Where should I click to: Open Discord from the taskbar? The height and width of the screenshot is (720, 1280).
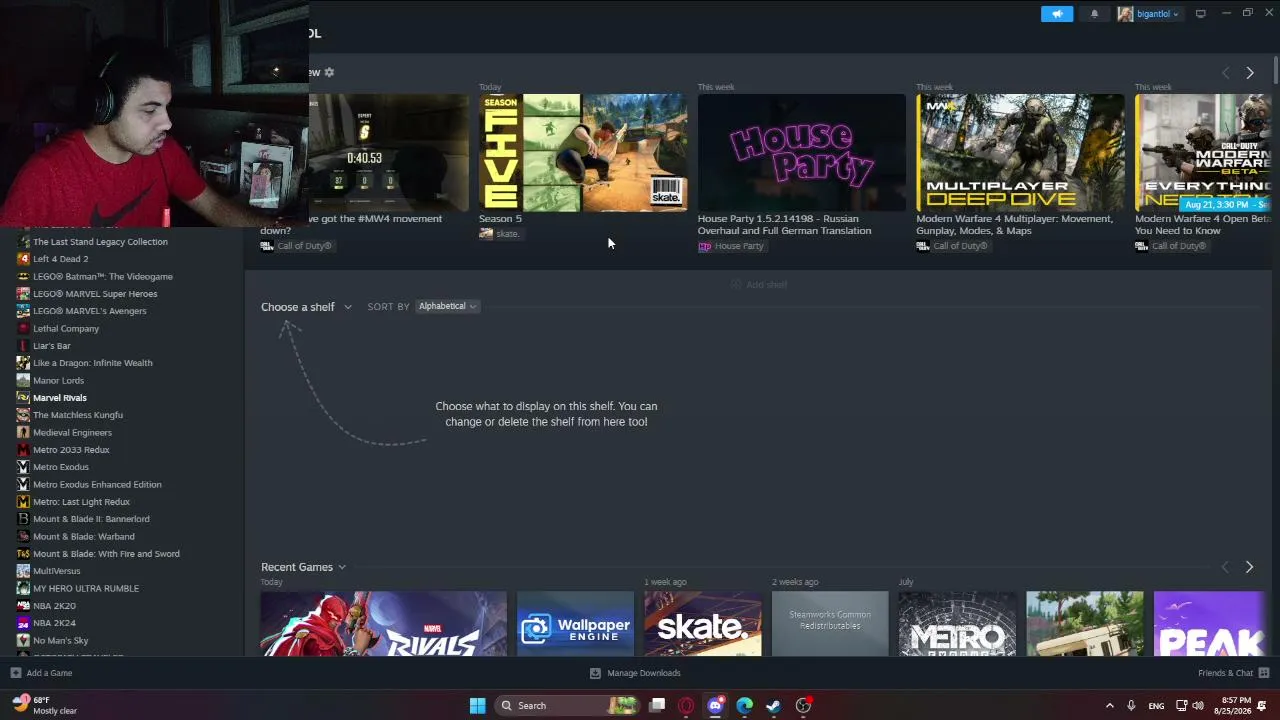[715, 706]
